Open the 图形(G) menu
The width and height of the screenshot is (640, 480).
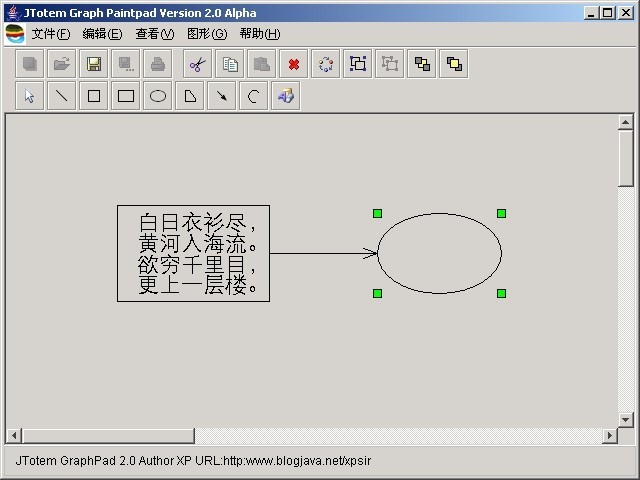coord(207,34)
